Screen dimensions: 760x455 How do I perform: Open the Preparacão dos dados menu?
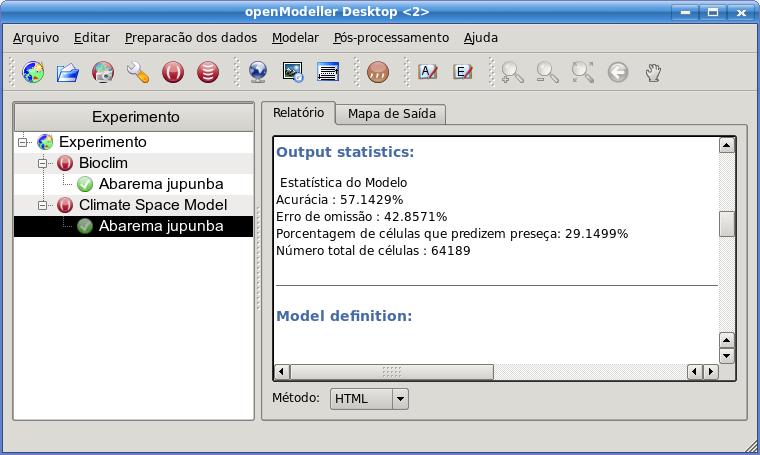point(191,38)
